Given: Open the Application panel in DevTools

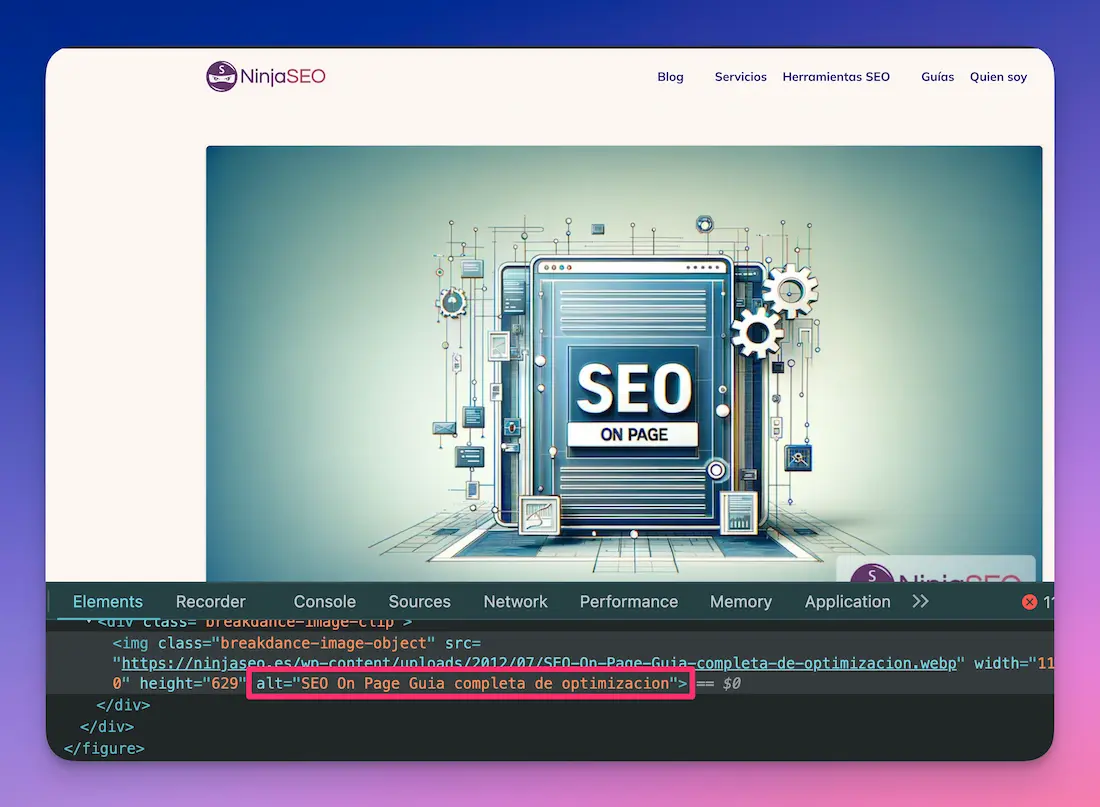Looking at the screenshot, I should click(847, 601).
